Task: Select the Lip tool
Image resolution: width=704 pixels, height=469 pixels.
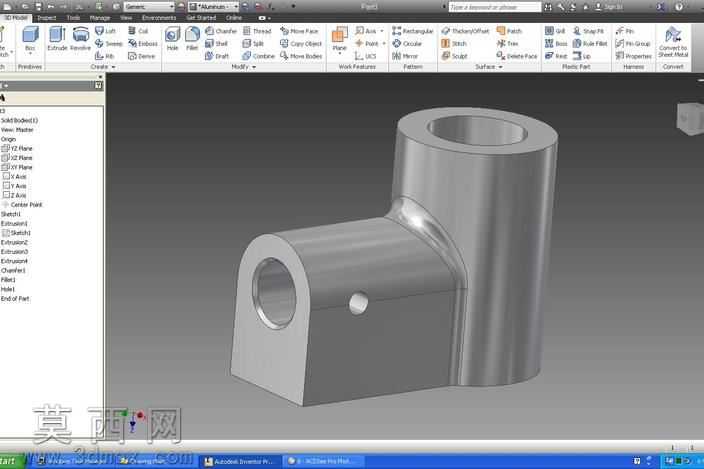Action: (x=582, y=56)
